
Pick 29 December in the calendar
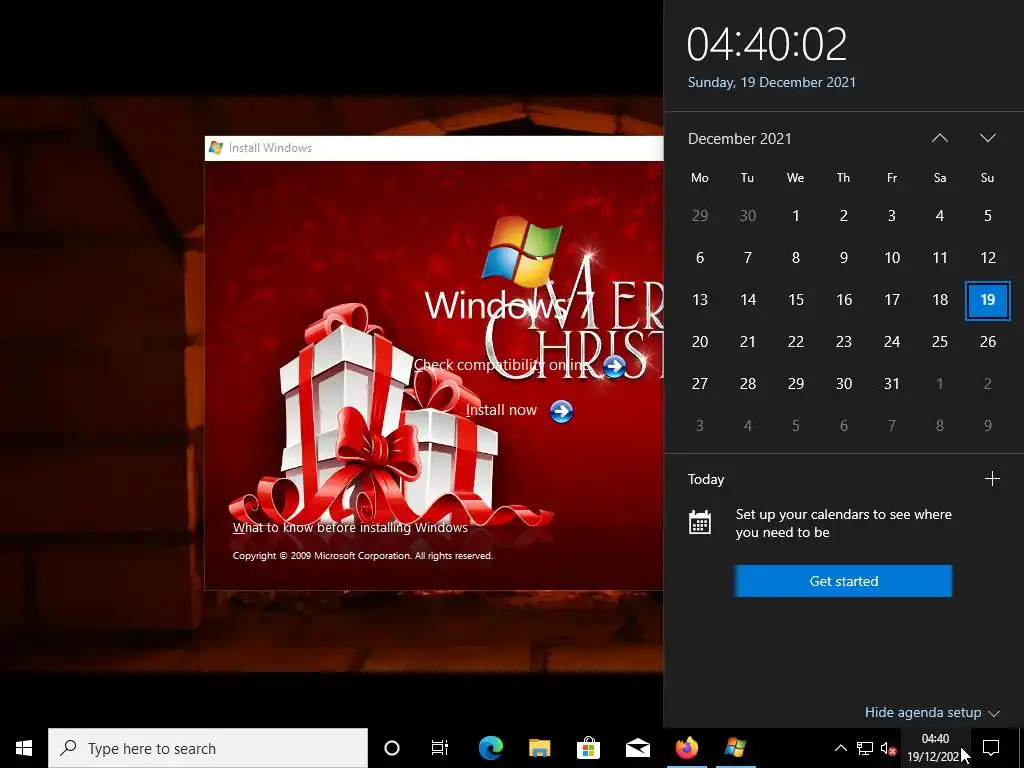coord(795,383)
